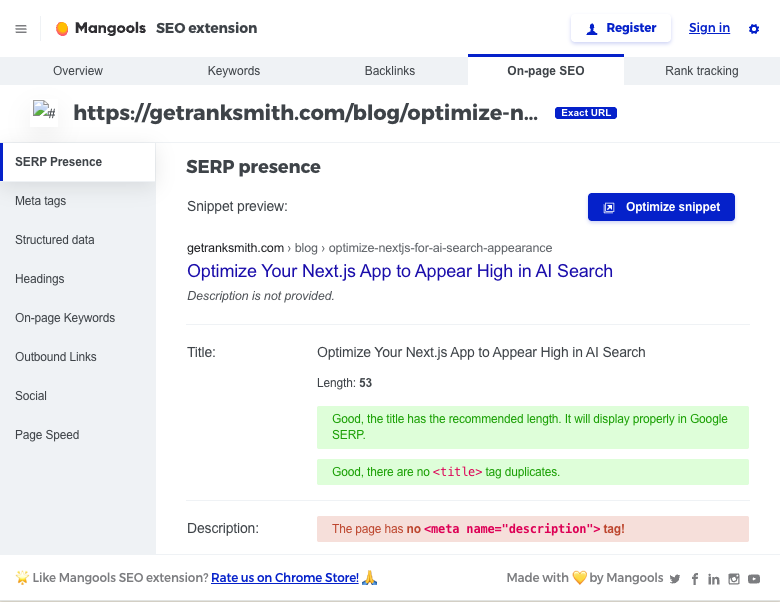Open Structured data sidebar section
This screenshot has height=602, width=780.
(55, 240)
